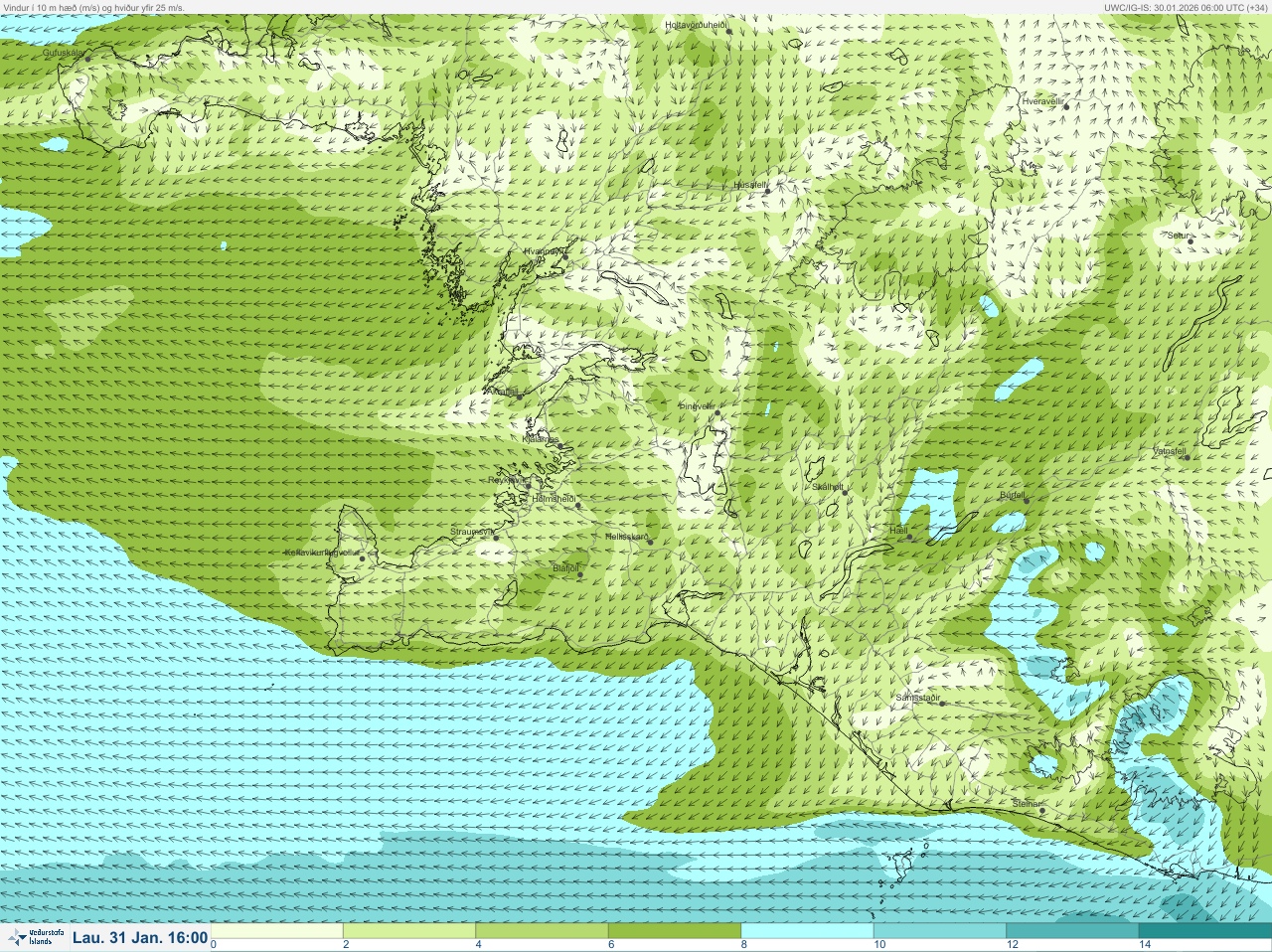
Task: Select the above 14 m/s legend color
Action: click(x=1204, y=931)
